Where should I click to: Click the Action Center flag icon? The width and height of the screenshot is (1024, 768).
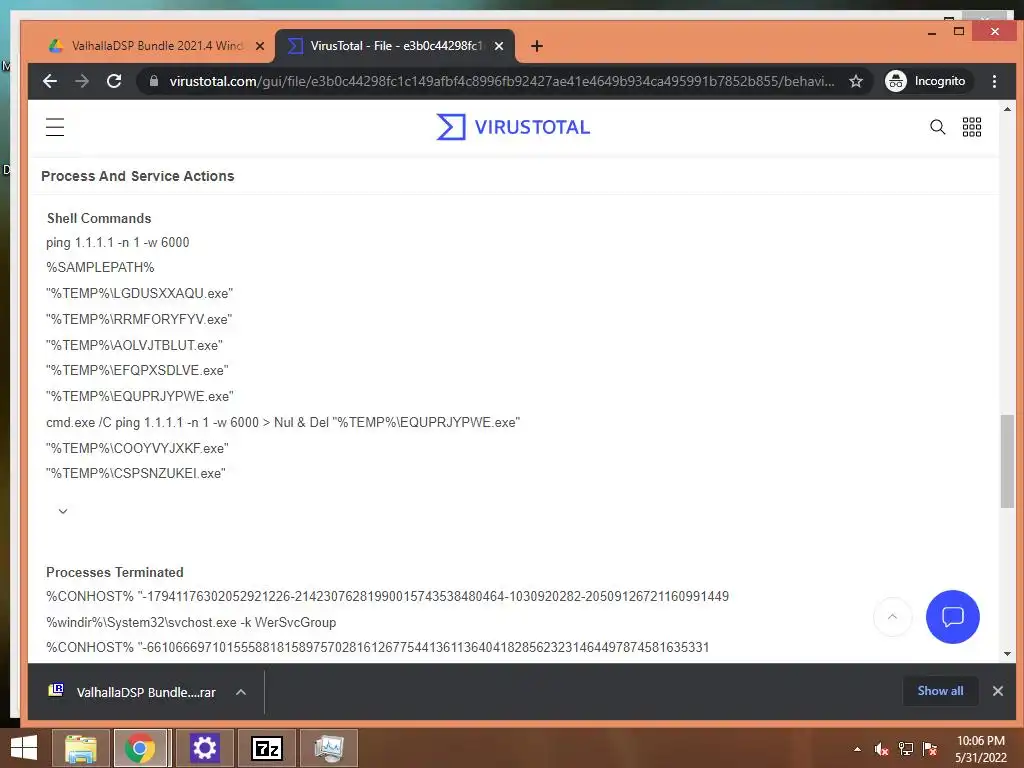pyautogui.click(x=930, y=749)
